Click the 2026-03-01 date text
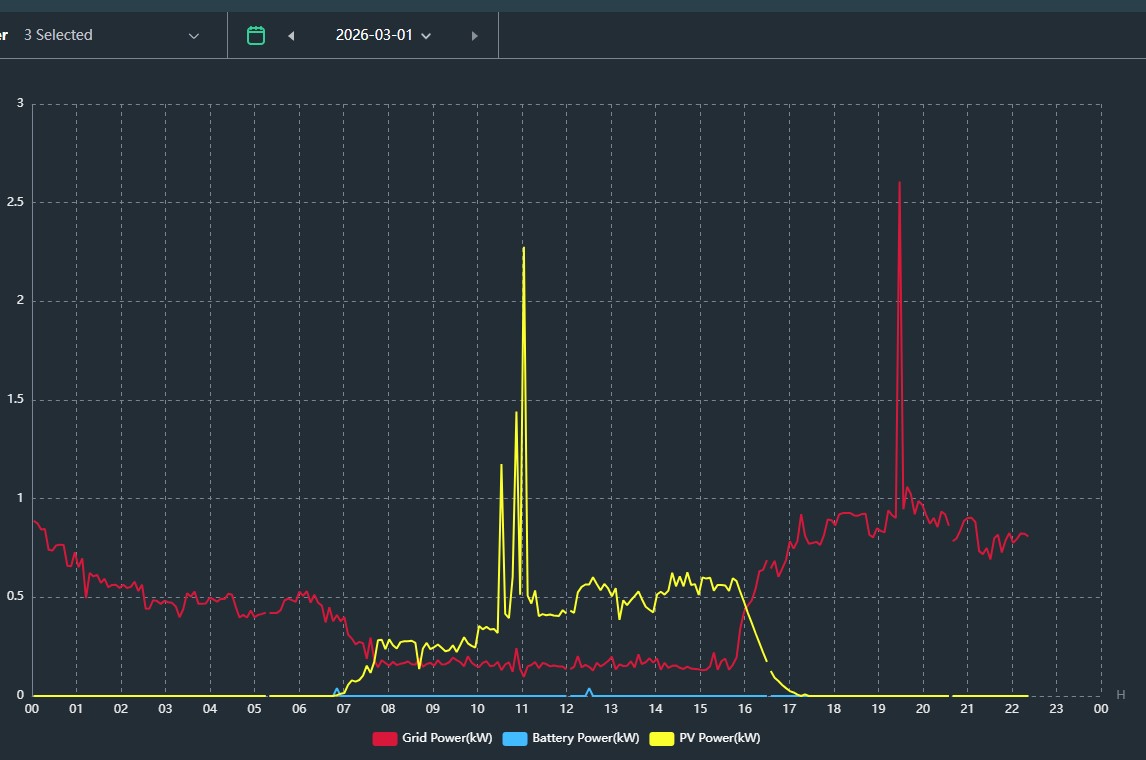1146x760 pixels. [x=374, y=35]
